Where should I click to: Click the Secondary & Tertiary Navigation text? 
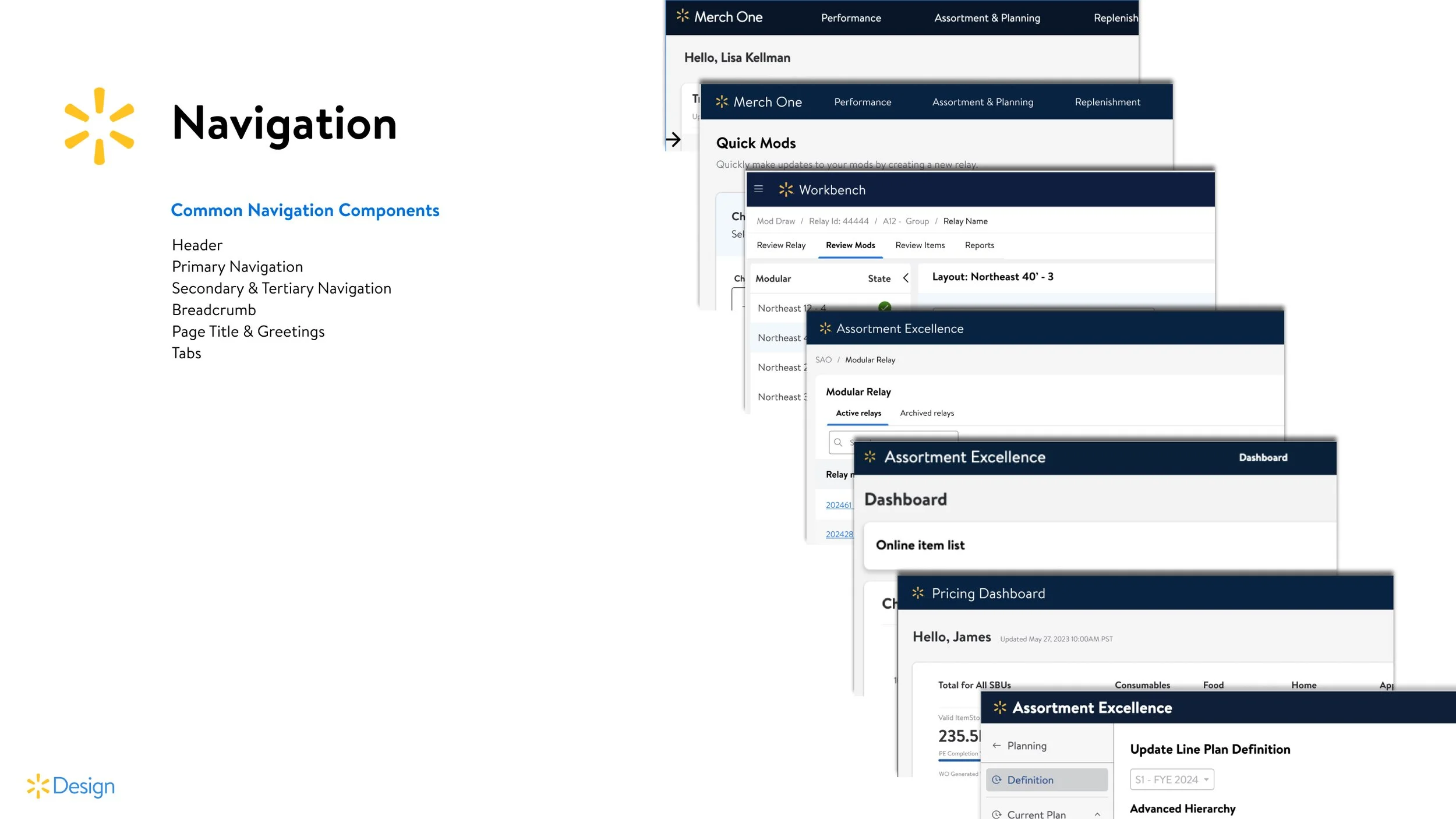click(281, 288)
